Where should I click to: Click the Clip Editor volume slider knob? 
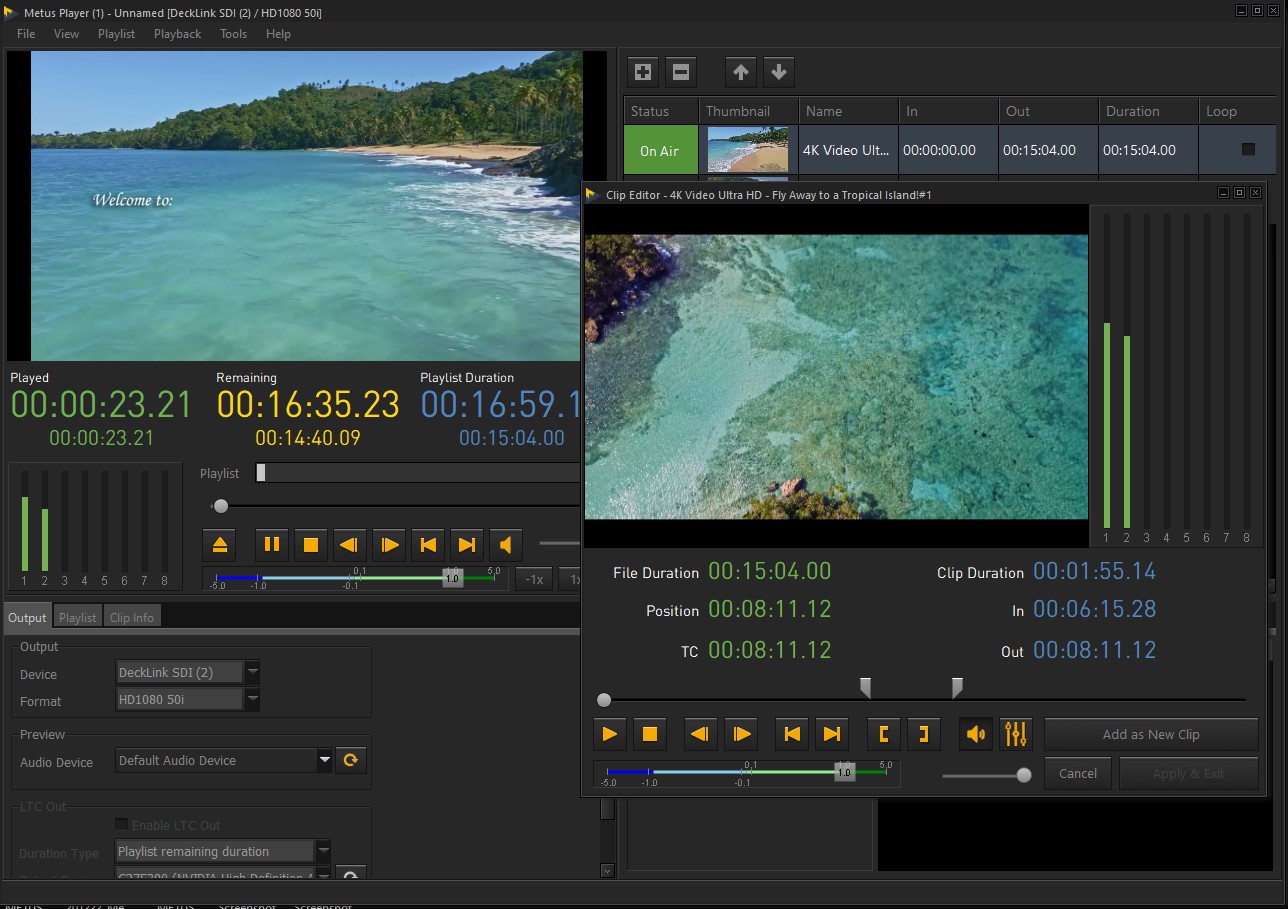(1024, 775)
